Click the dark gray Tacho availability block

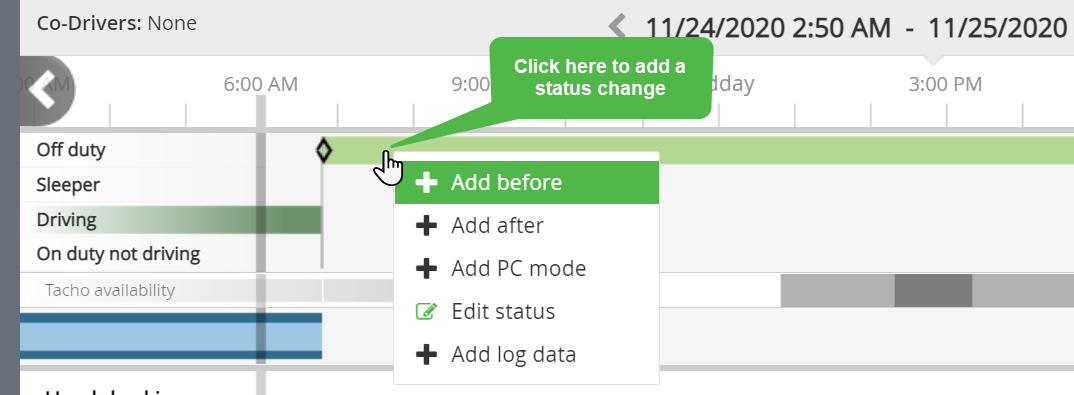point(933,290)
